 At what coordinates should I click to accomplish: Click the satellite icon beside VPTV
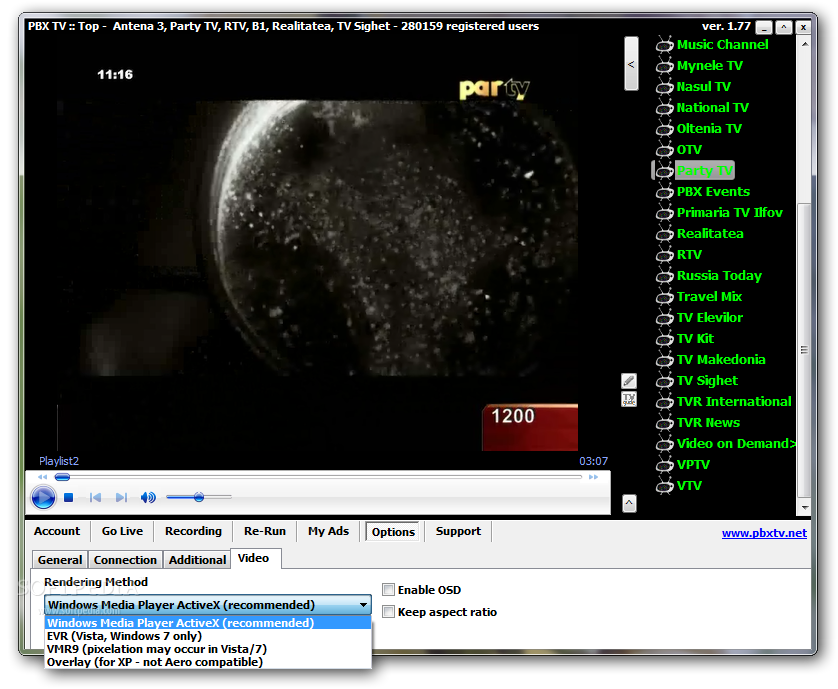point(664,465)
